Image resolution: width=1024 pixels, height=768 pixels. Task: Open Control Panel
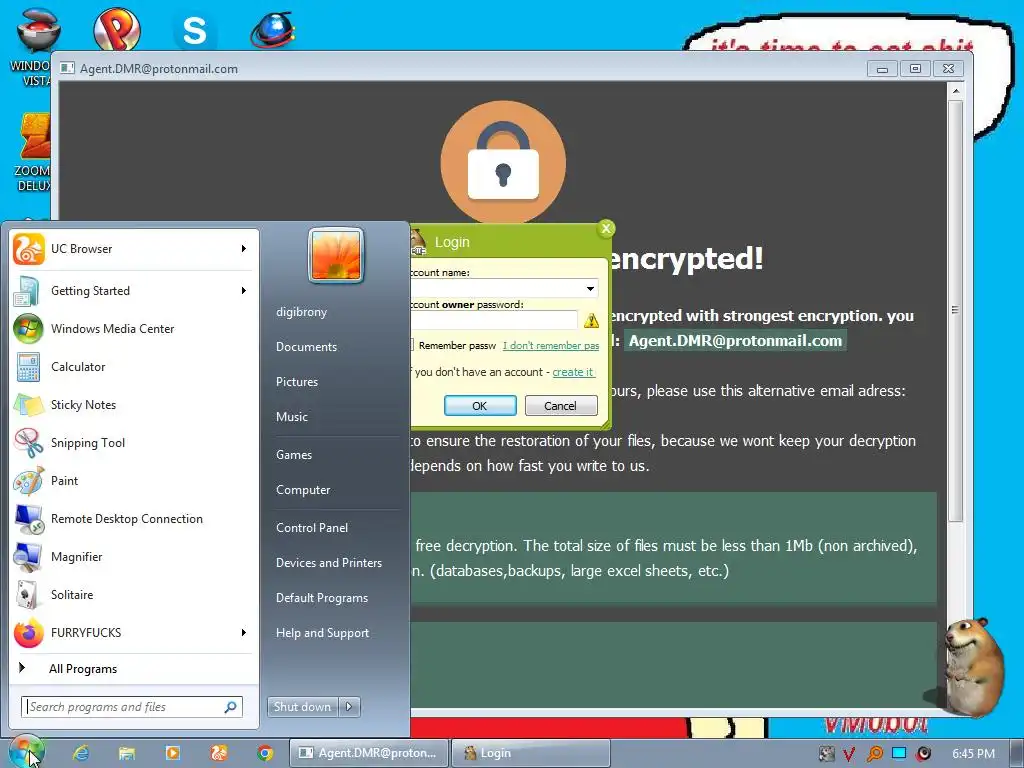312,528
